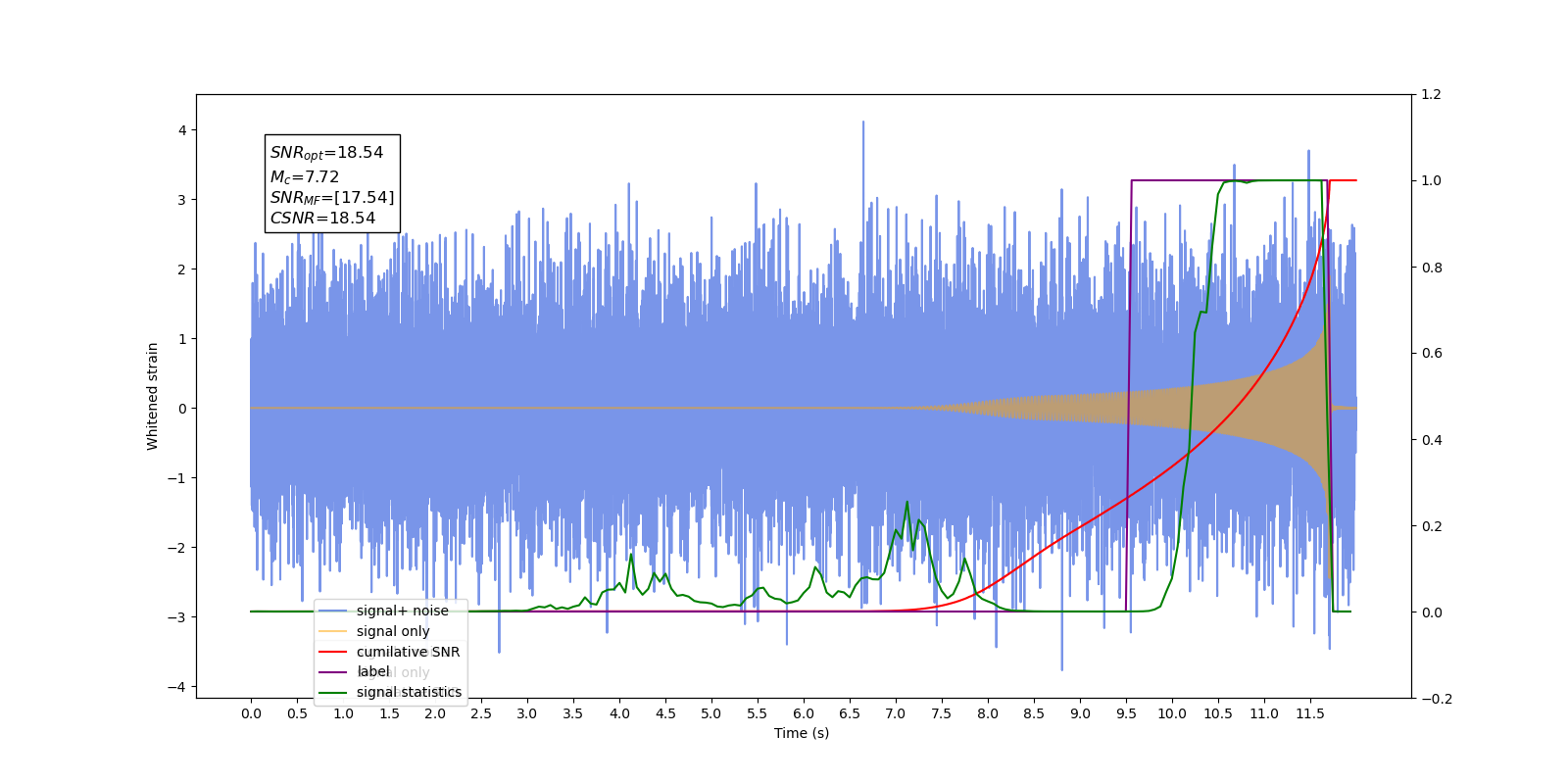This screenshot has height=784, width=1568.
Task: Click the 11.5 tick on time axis
Action: 1310,713
